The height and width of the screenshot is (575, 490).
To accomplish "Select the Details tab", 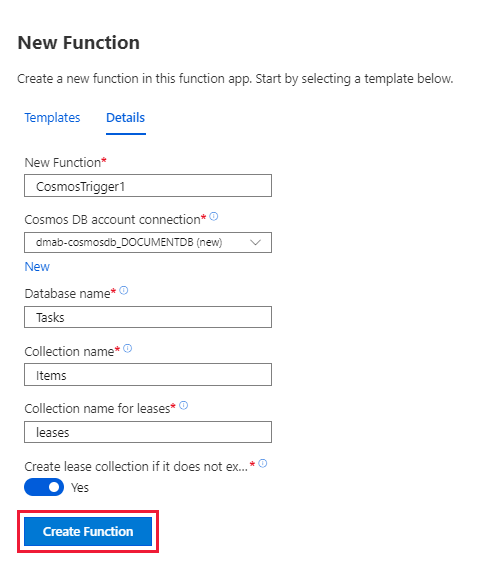I will point(125,118).
